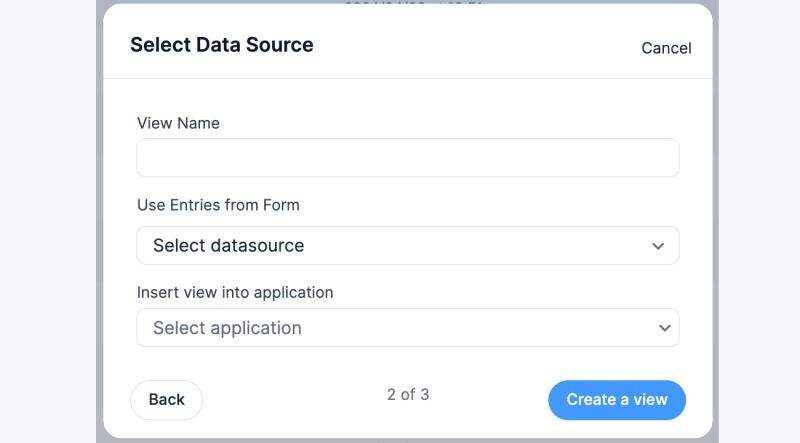Image resolution: width=800 pixels, height=443 pixels.
Task: Click the application dropdown chevron arrow
Action: pyautogui.click(x=665, y=328)
